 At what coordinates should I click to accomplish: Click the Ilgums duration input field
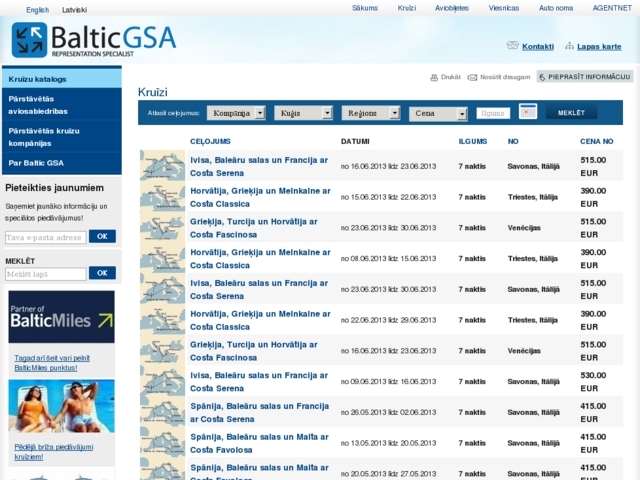click(493, 113)
